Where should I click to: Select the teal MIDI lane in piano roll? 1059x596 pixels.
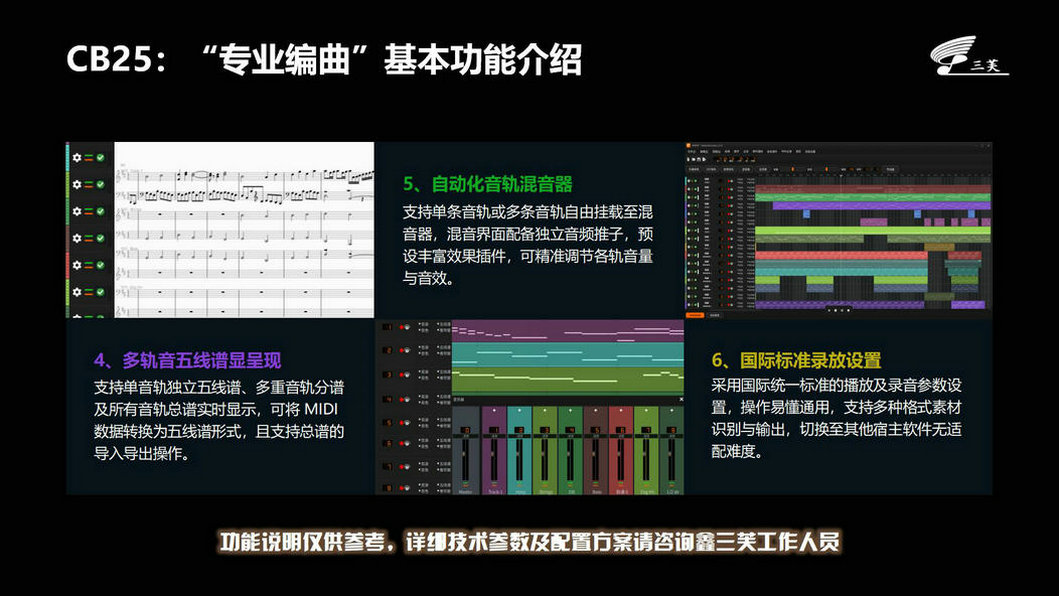click(x=567, y=355)
